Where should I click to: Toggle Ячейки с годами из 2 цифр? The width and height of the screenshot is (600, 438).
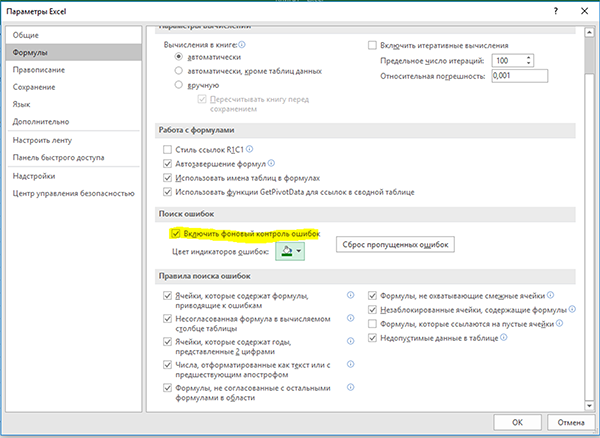167,342
